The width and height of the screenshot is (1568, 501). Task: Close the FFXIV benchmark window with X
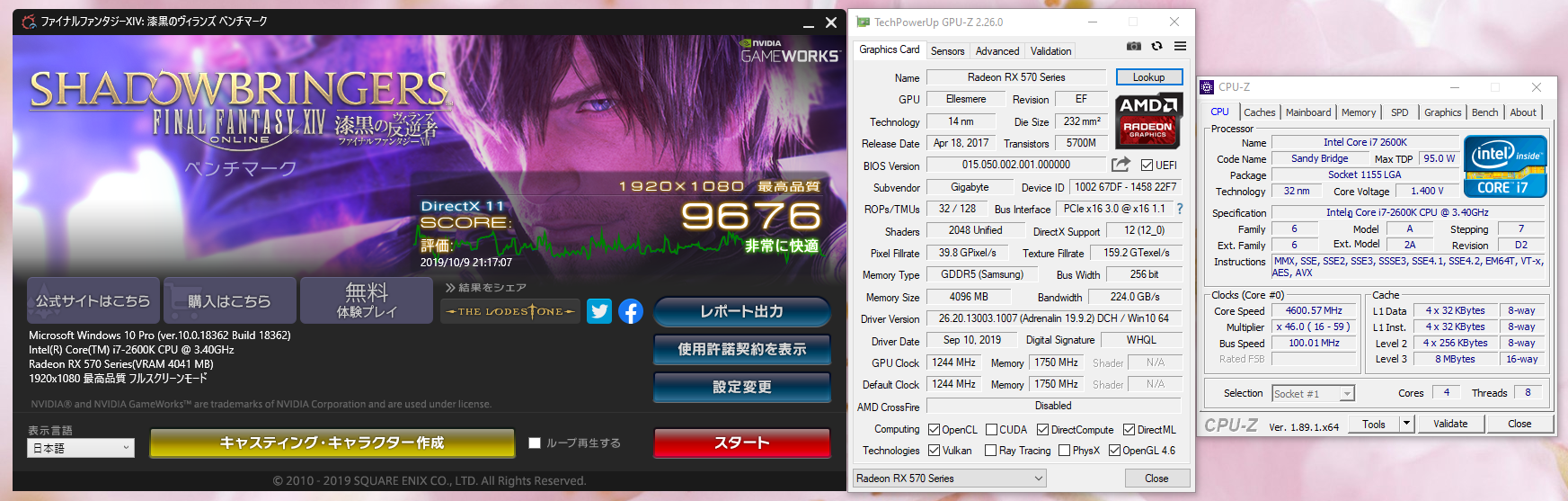pyautogui.click(x=831, y=22)
